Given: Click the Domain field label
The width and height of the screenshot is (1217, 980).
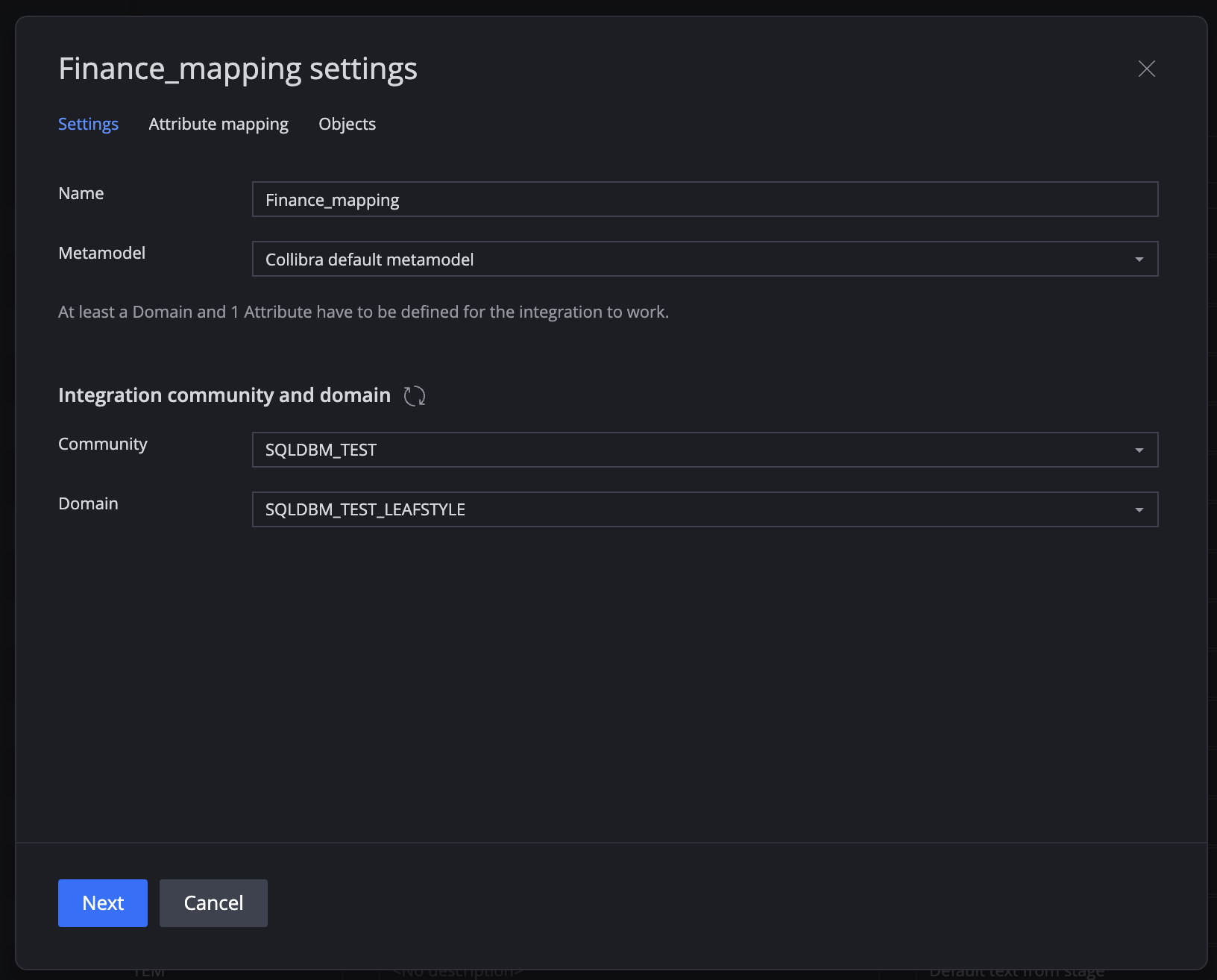Looking at the screenshot, I should click(x=88, y=504).
